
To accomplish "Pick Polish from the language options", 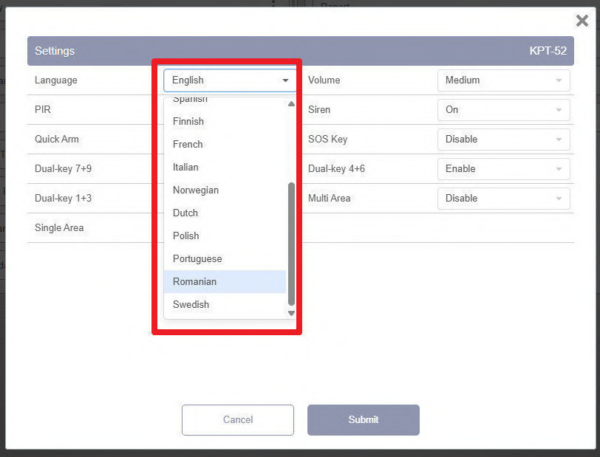I will click(225, 236).
